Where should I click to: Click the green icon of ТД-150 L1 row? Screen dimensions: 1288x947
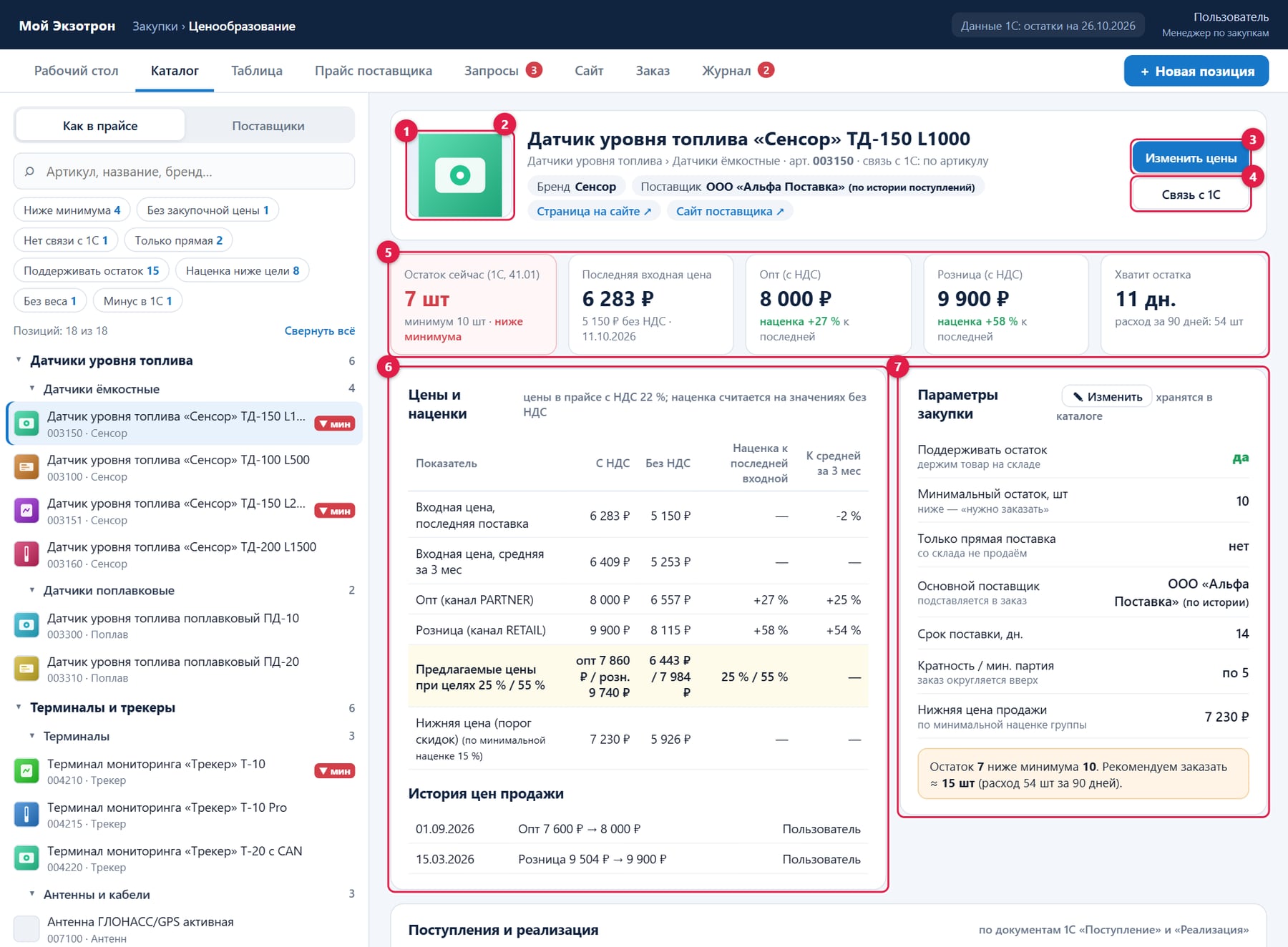coord(26,423)
